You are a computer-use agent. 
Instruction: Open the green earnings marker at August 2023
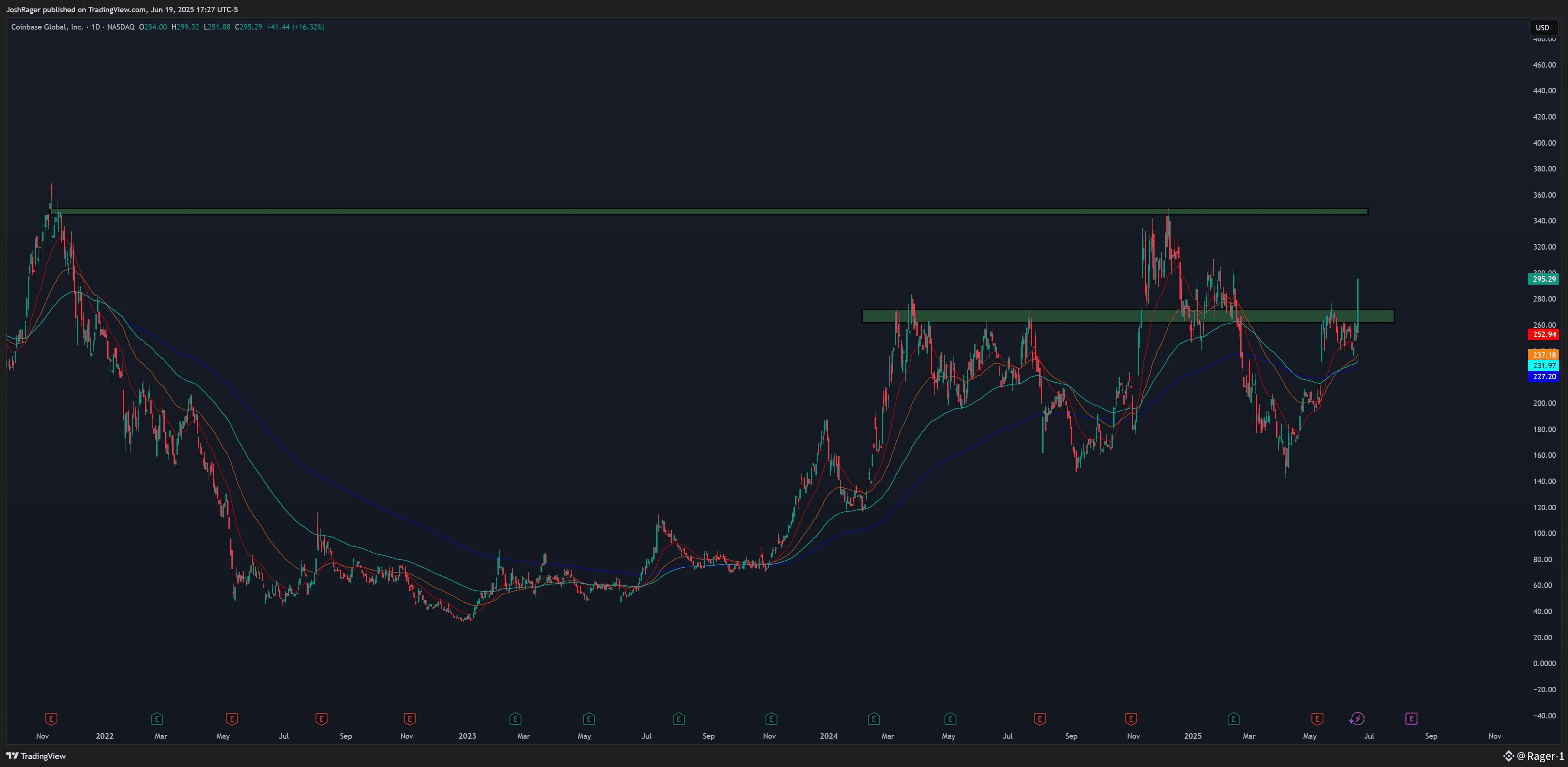[x=679, y=719]
